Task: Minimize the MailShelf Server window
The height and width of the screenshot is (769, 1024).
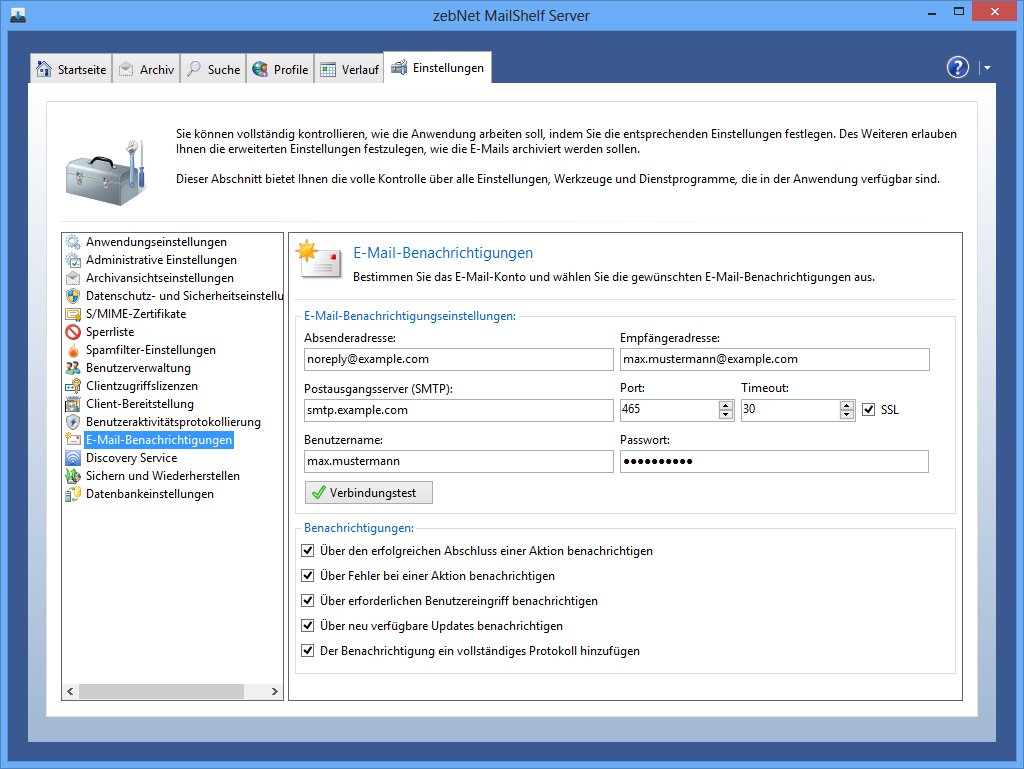Action: coord(932,12)
